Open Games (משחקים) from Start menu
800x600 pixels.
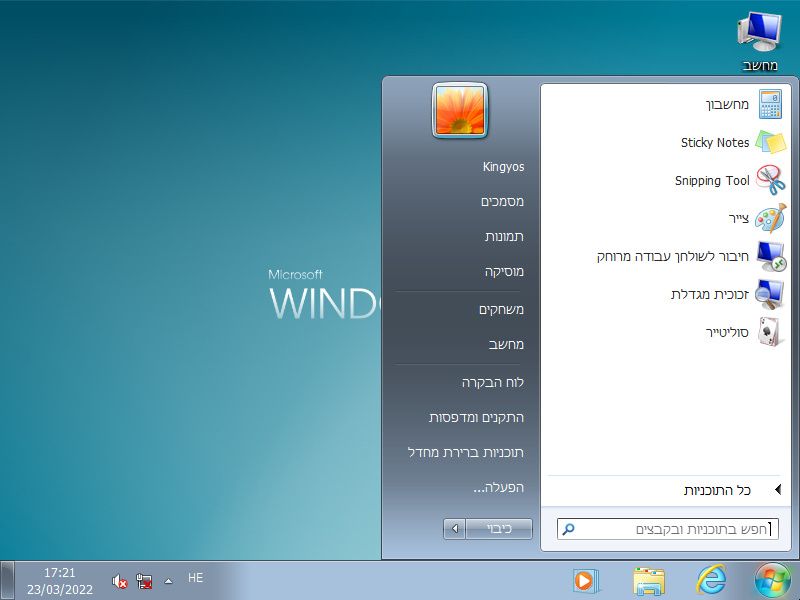pyautogui.click(x=501, y=310)
